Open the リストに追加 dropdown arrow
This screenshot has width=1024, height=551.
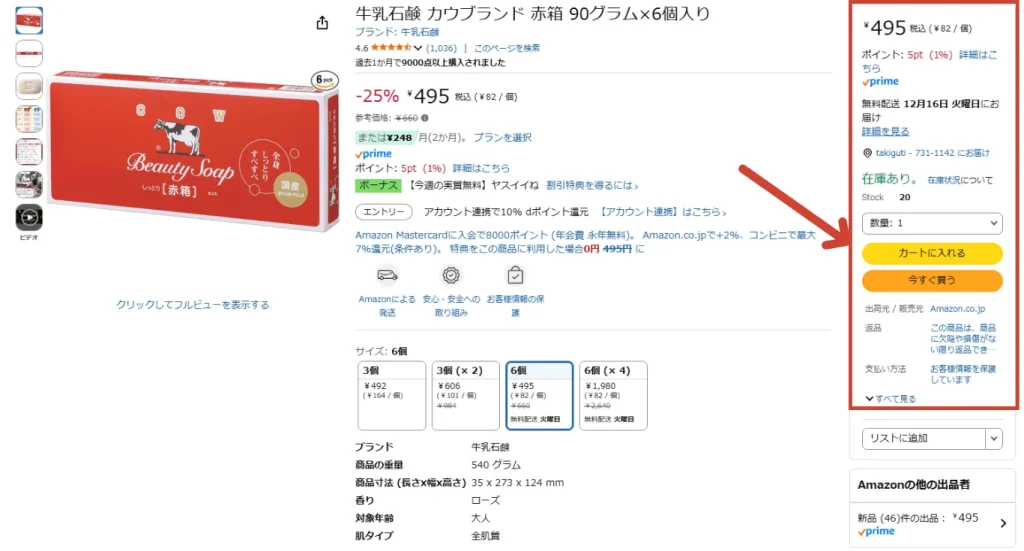tap(993, 439)
